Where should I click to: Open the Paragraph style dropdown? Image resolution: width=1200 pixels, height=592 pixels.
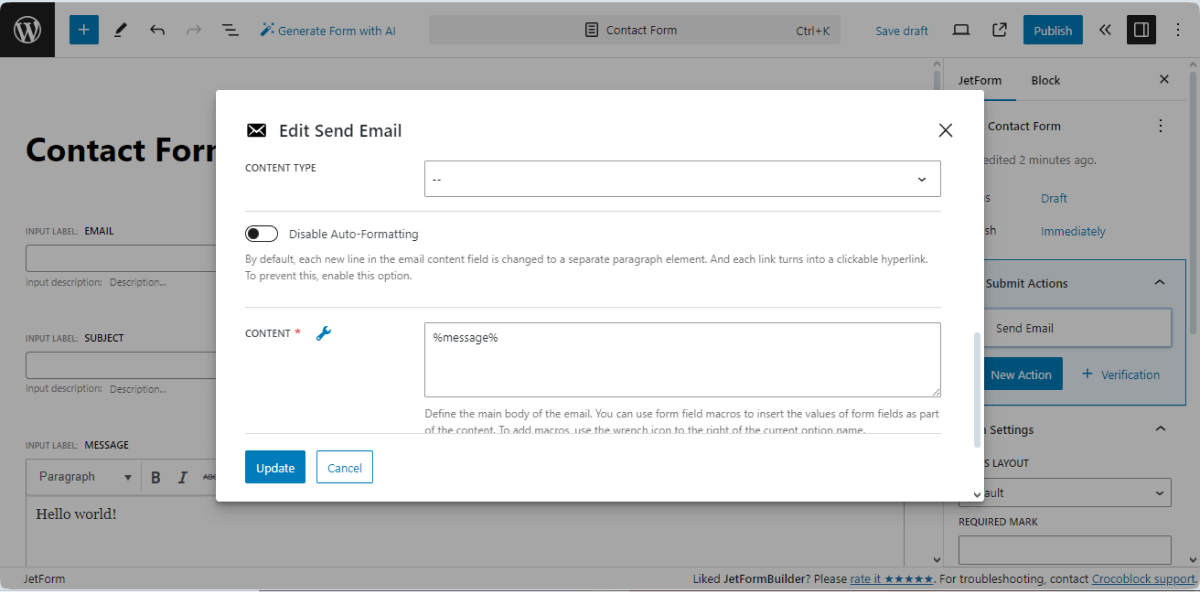83,477
